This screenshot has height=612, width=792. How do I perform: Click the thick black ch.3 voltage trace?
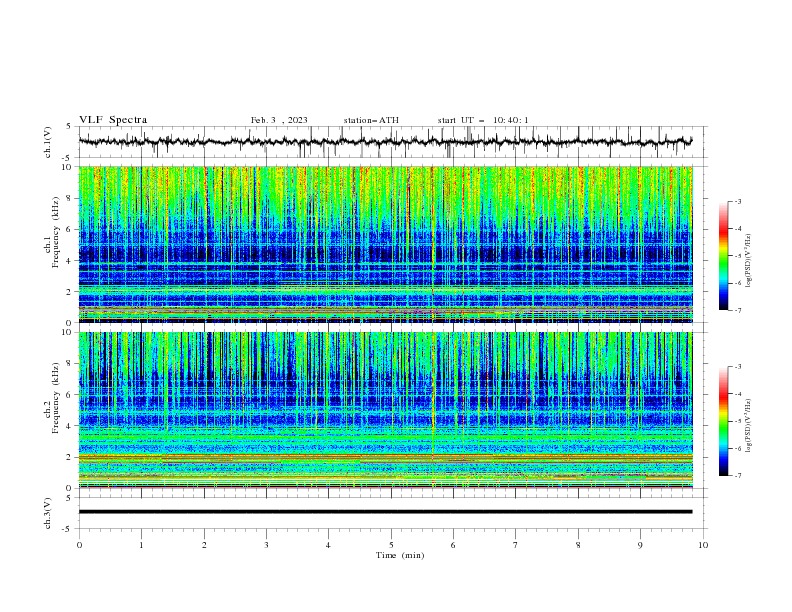(385, 512)
